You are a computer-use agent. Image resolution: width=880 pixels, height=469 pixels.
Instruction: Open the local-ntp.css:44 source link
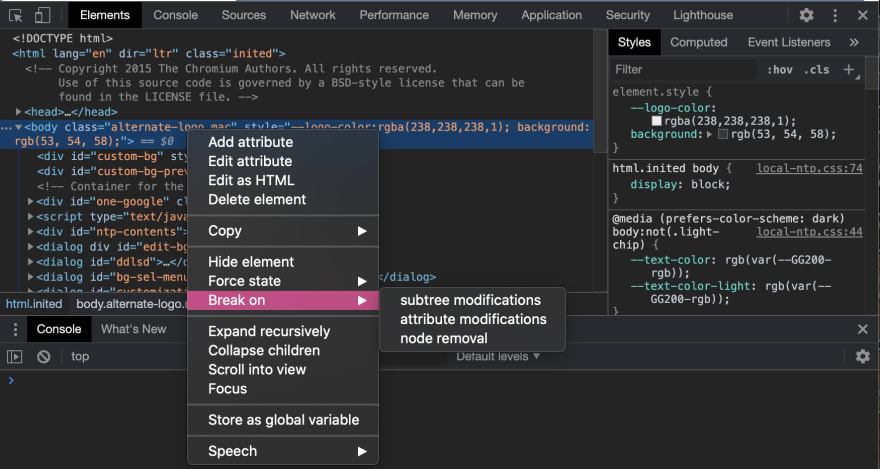(x=809, y=232)
